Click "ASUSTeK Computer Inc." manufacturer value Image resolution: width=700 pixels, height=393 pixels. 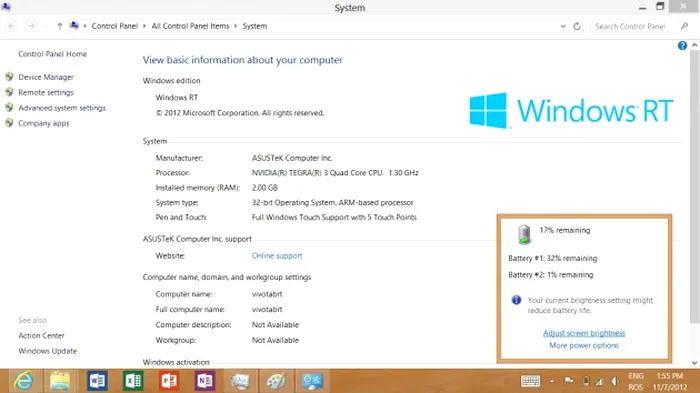click(292, 158)
